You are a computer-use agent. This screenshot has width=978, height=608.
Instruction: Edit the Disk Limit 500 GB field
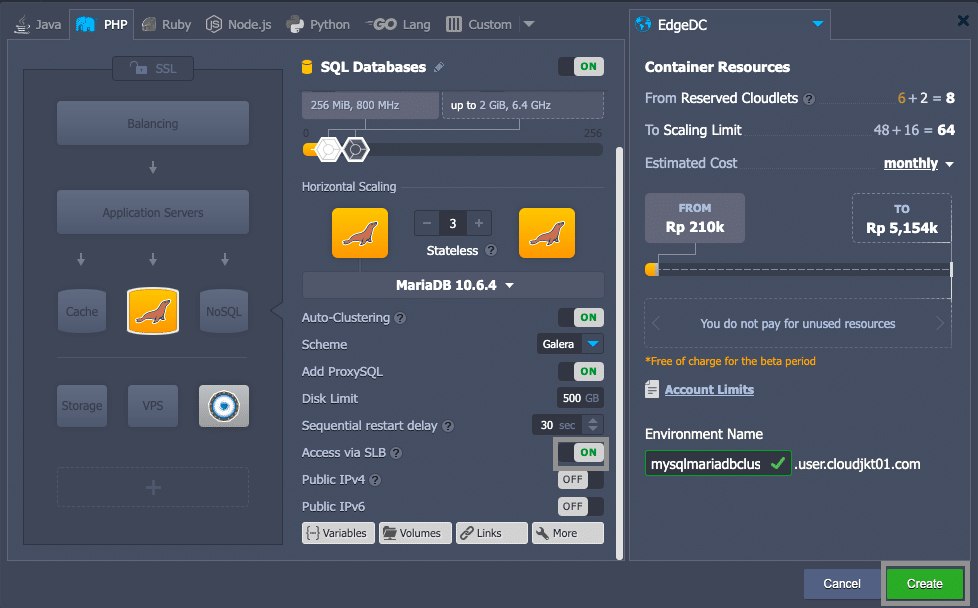[x=580, y=398]
